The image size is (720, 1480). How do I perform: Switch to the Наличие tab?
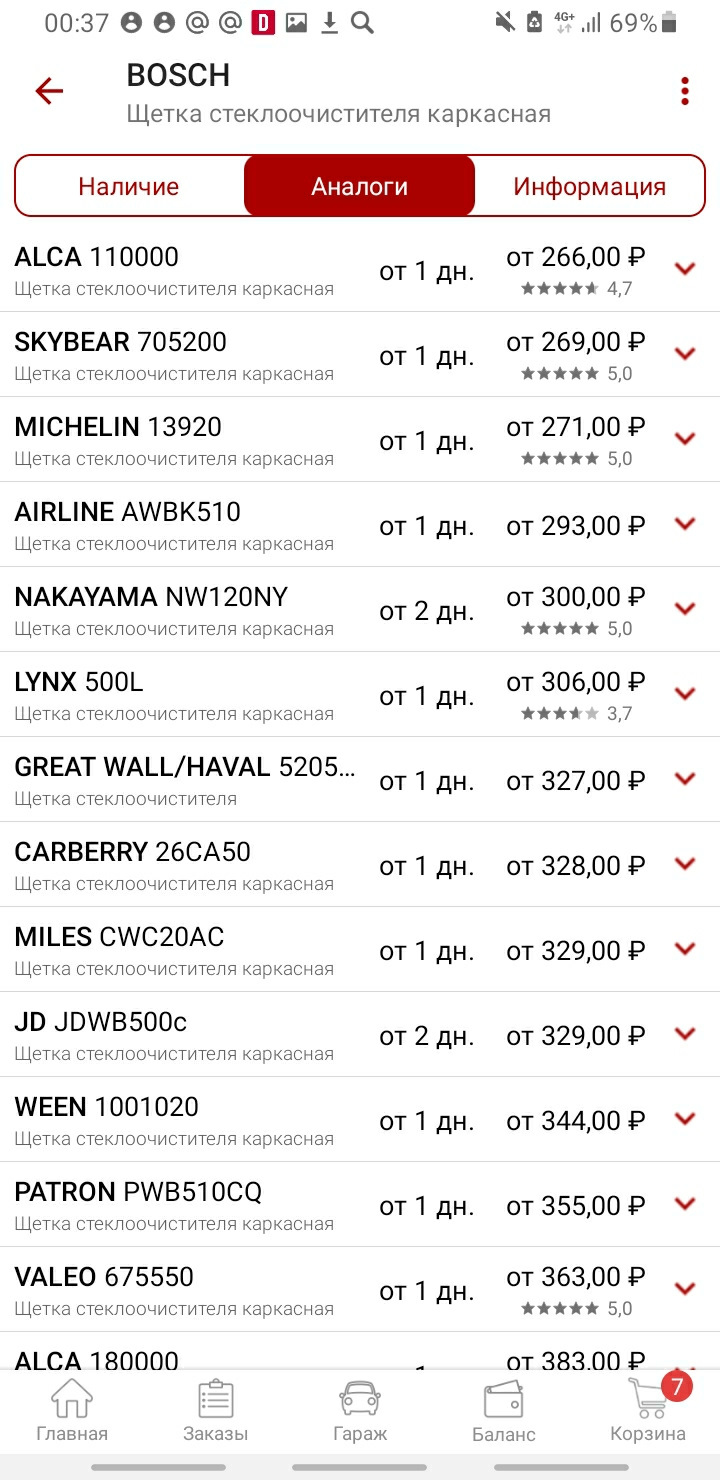coord(129,186)
